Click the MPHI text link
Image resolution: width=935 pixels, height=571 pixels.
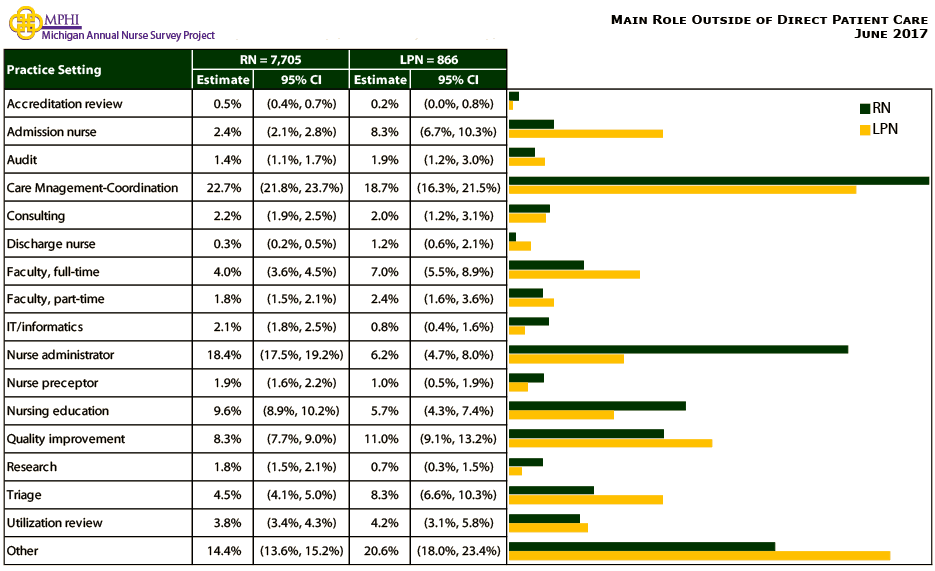click(62, 19)
